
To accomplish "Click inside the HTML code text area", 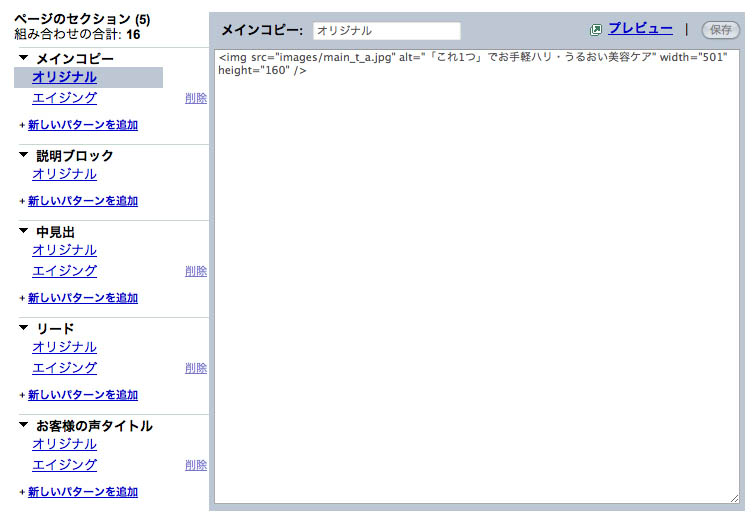I will click(476, 280).
